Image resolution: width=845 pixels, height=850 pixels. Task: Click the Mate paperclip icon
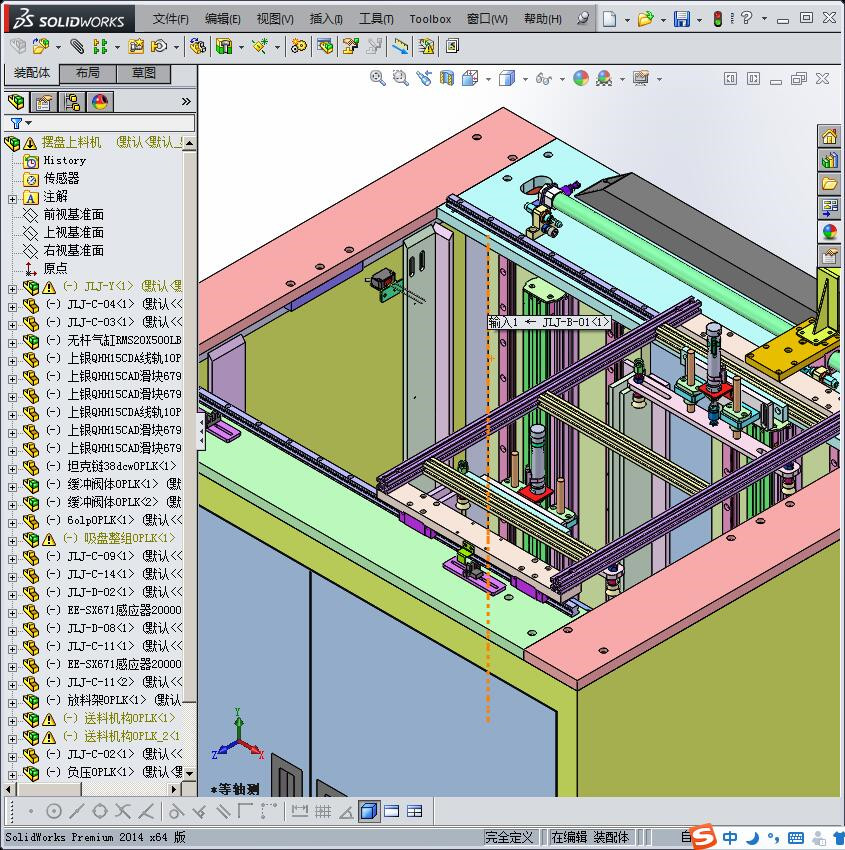coord(77,47)
